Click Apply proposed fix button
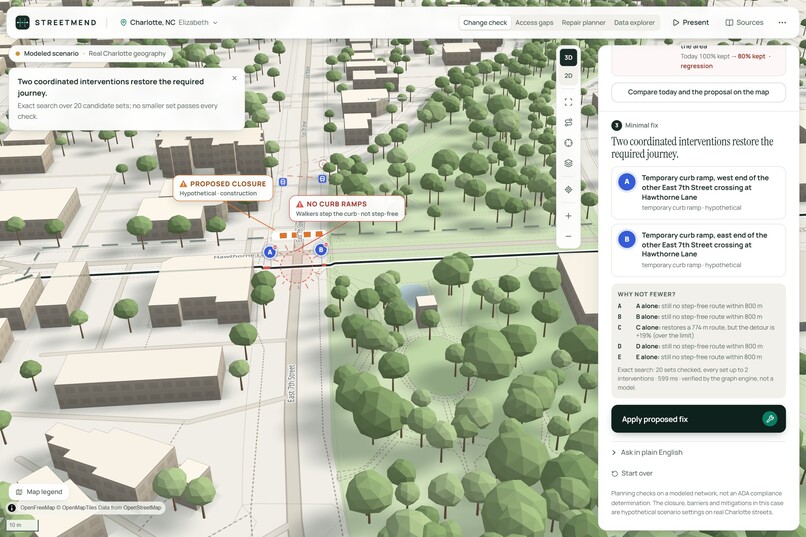 pos(698,419)
